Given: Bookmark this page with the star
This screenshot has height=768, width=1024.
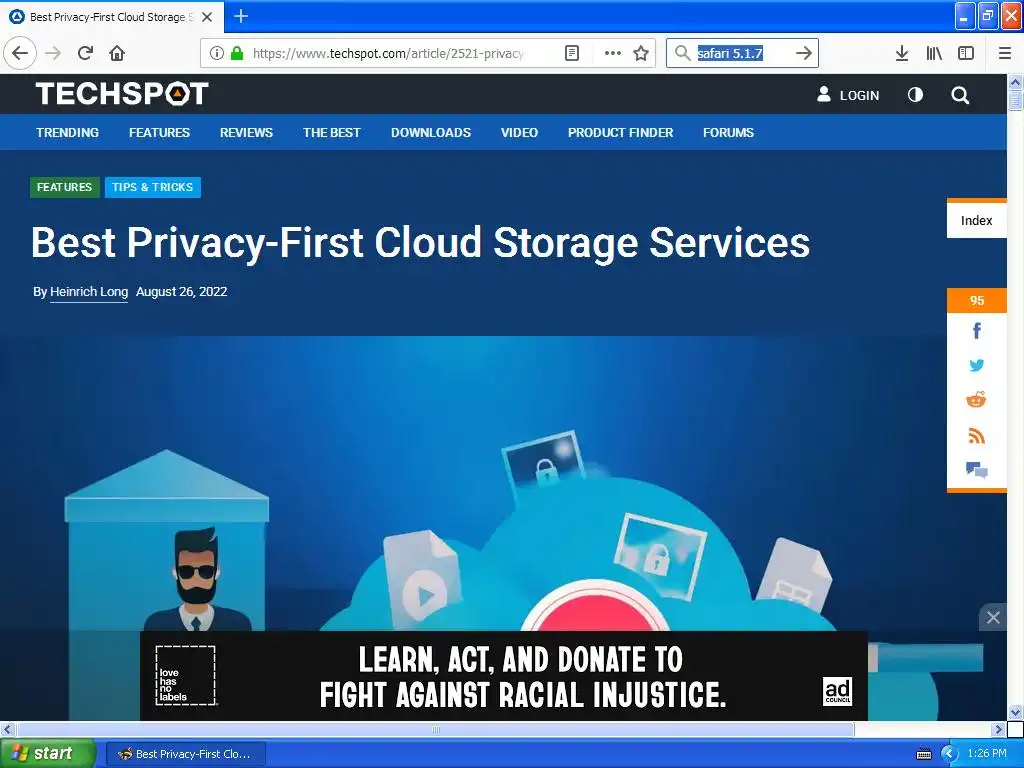Looking at the screenshot, I should (x=641, y=53).
